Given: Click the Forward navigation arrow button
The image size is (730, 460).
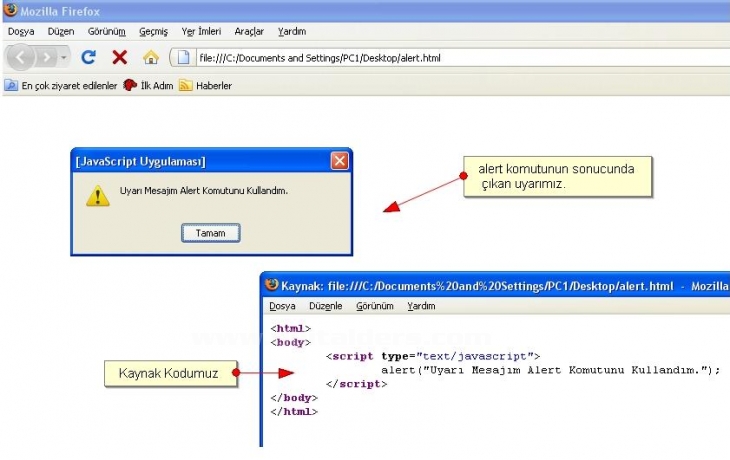Looking at the screenshot, I should 46,57.
